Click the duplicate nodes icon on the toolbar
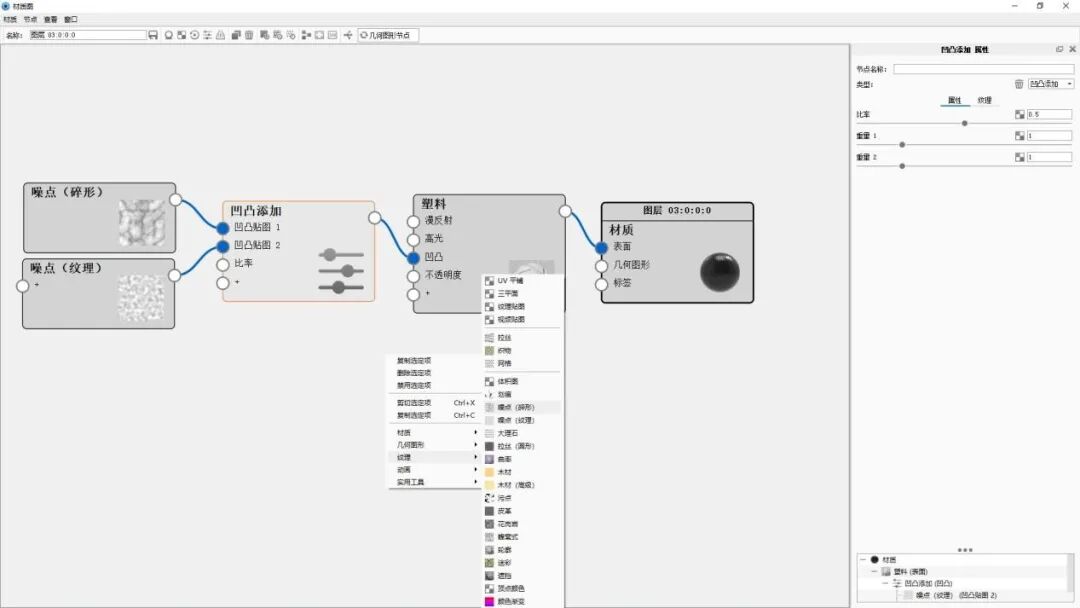This screenshot has width=1080, height=608. coord(235,34)
